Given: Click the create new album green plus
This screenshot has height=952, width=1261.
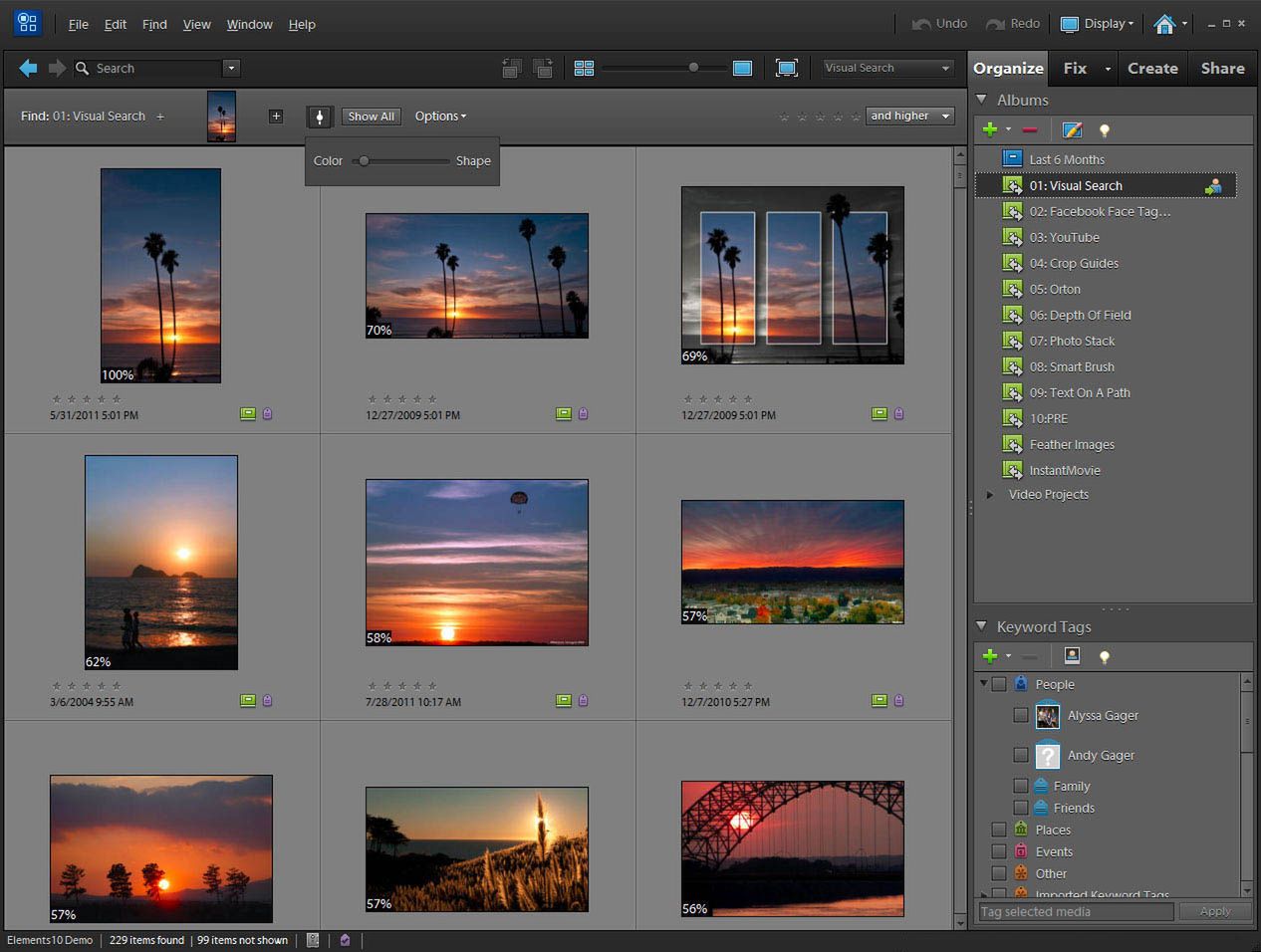Looking at the screenshot, I should click(990, 129).
